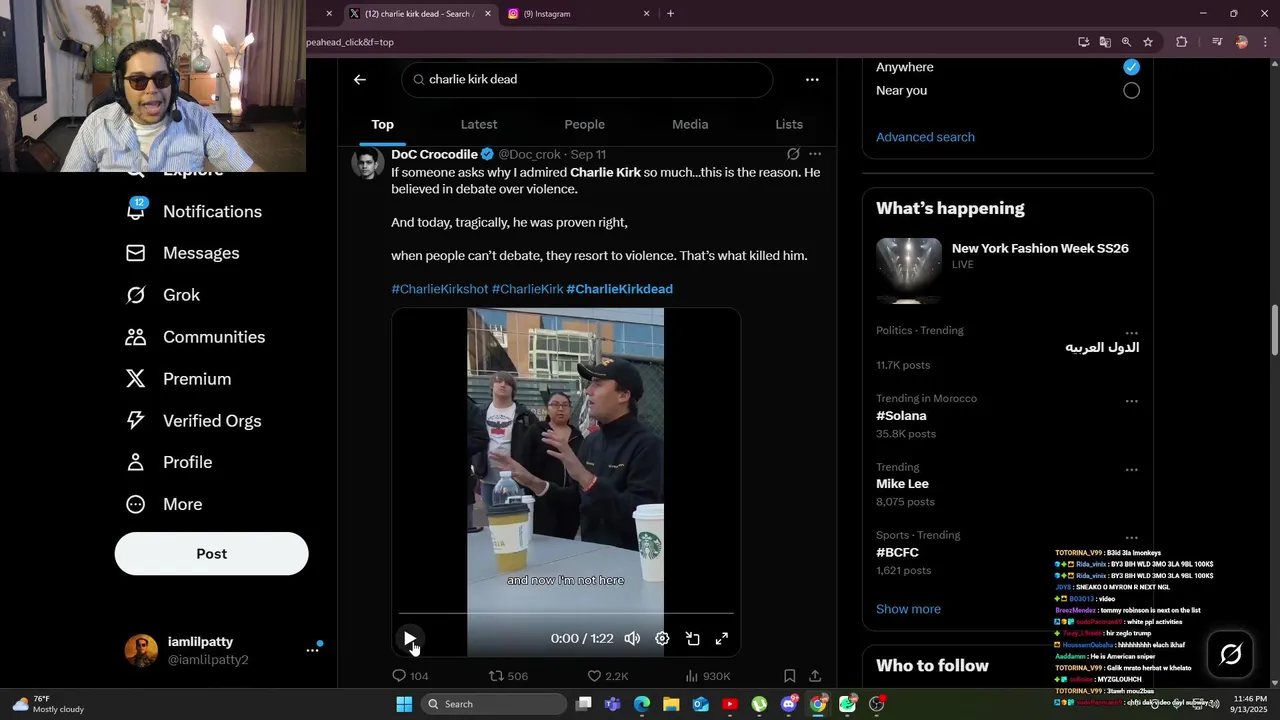Screen dimensions: 1280x720
Task: Open Verified Orgs in sidebar
Action: [194, 421]
